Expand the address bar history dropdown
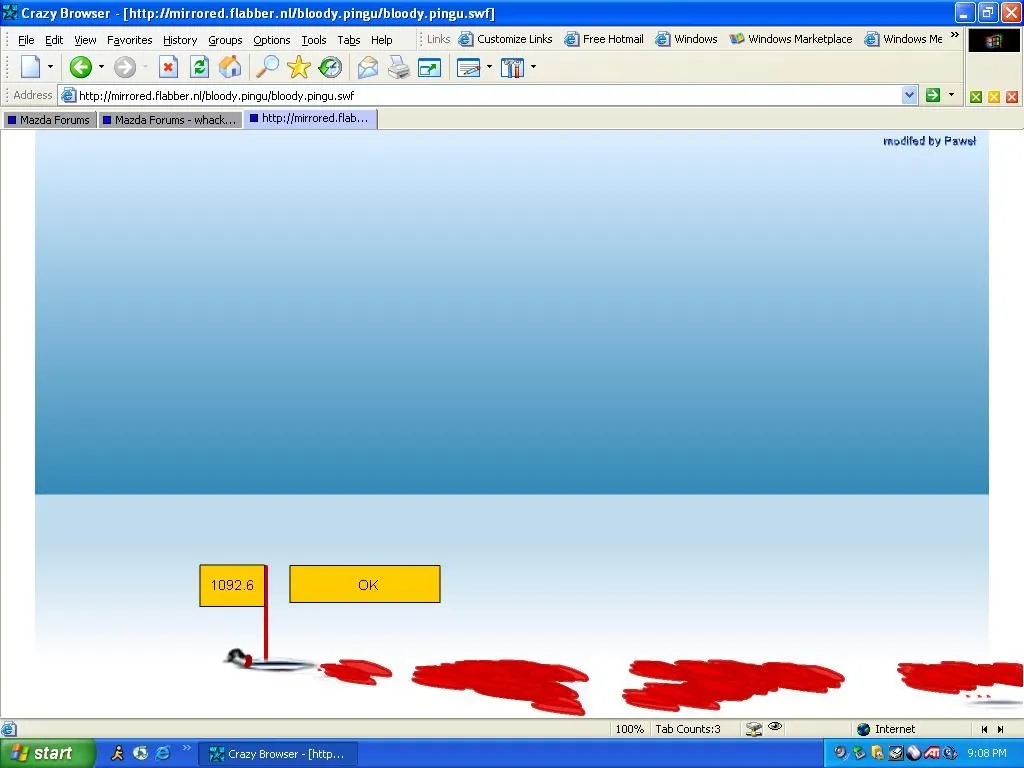Screen dimensions: 1024x768 point(908,94)
